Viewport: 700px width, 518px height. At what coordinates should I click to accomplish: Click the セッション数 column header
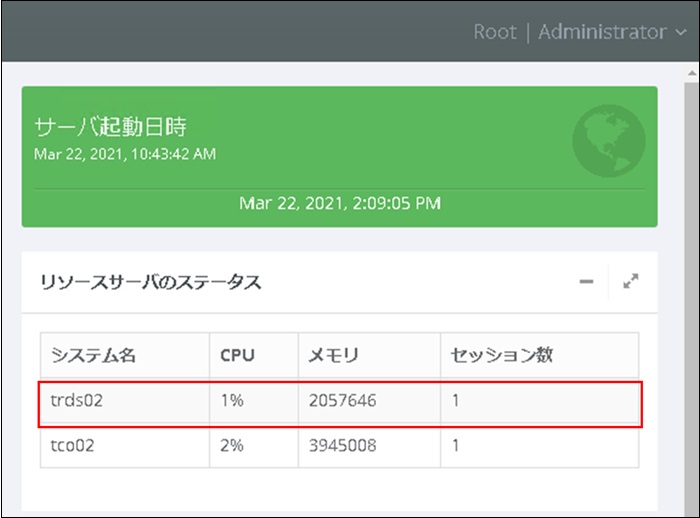click(x=503, y=355)
